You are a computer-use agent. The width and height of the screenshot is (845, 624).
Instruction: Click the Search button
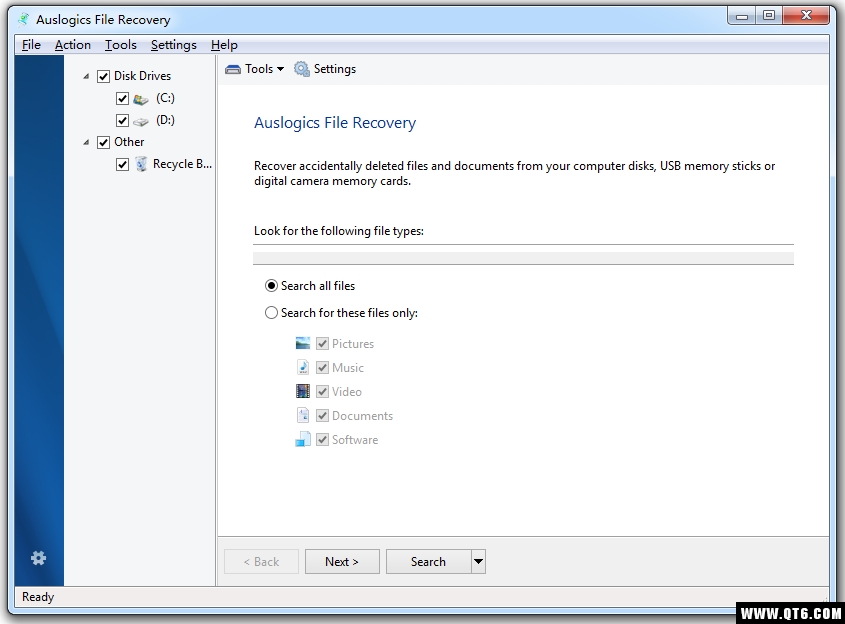[x=428, y=561]
